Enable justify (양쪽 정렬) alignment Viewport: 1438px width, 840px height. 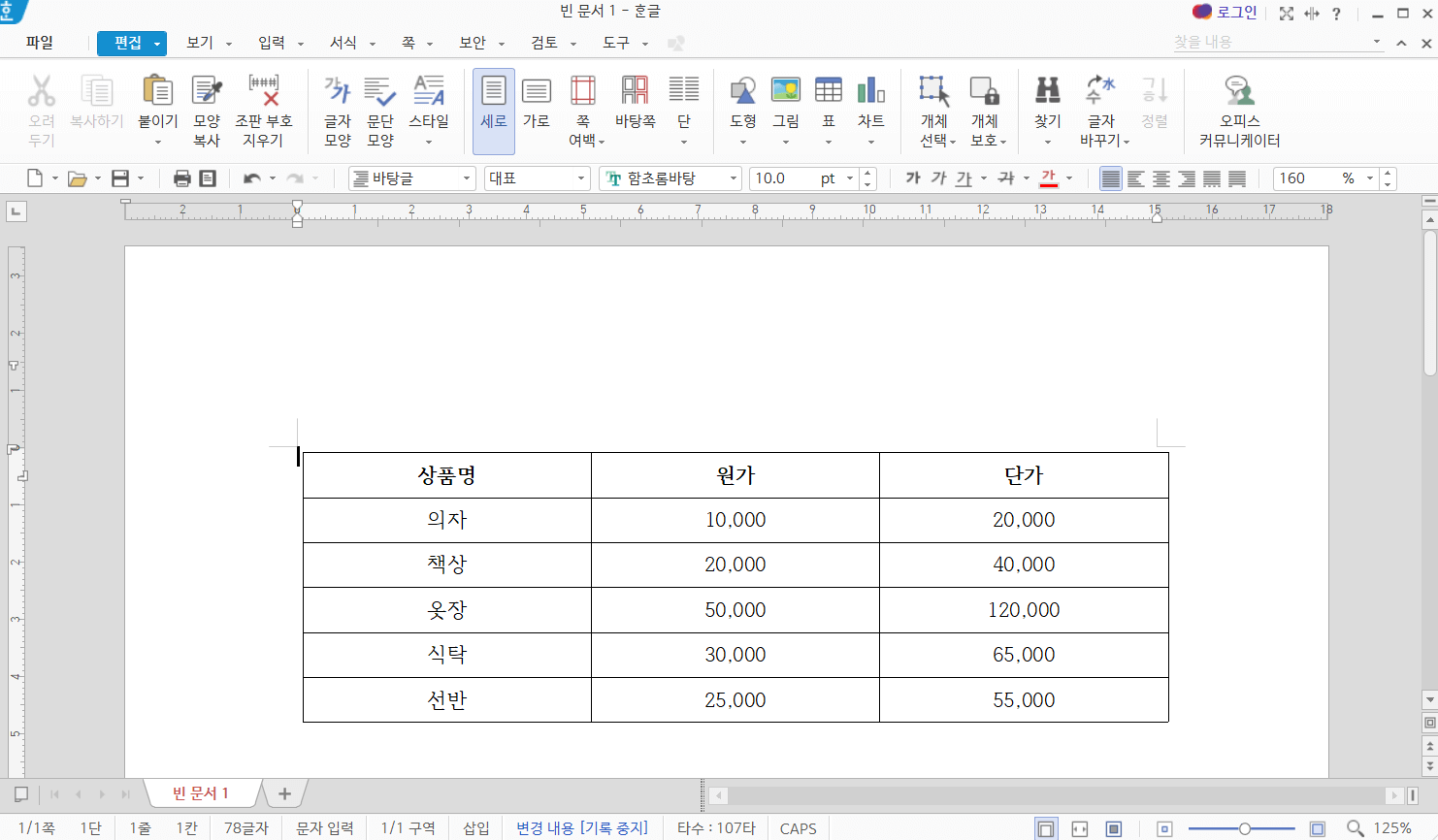point(1111,178)
